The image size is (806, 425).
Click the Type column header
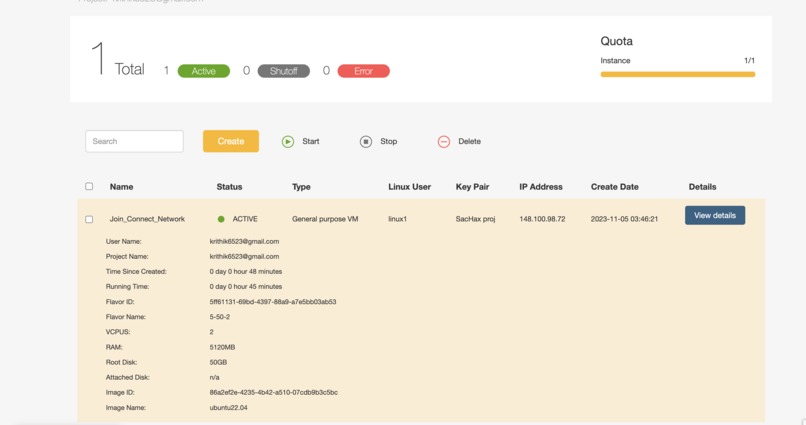301,187
